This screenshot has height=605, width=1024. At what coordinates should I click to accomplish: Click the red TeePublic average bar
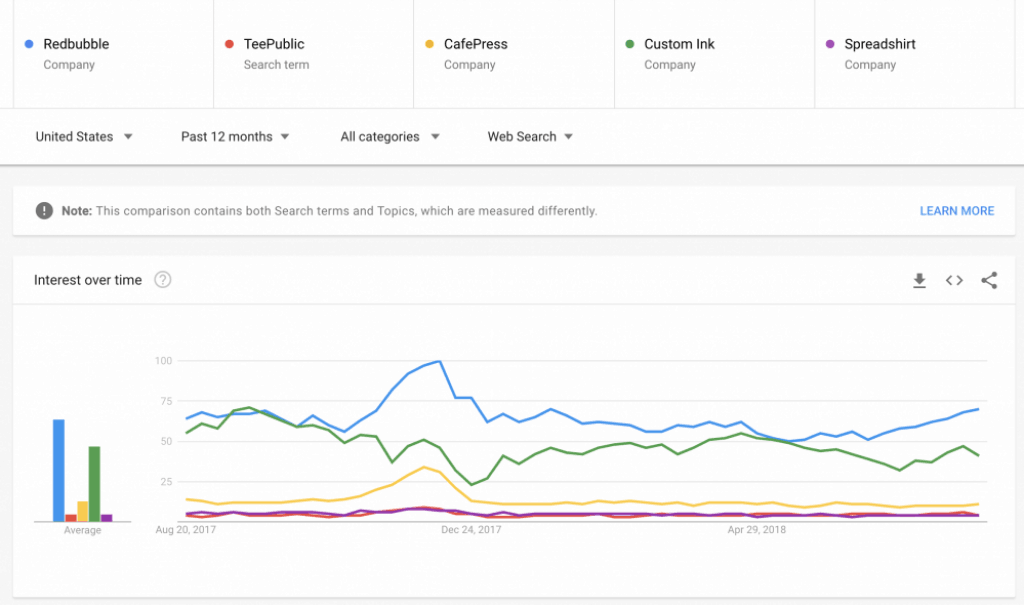click(71, 518)
